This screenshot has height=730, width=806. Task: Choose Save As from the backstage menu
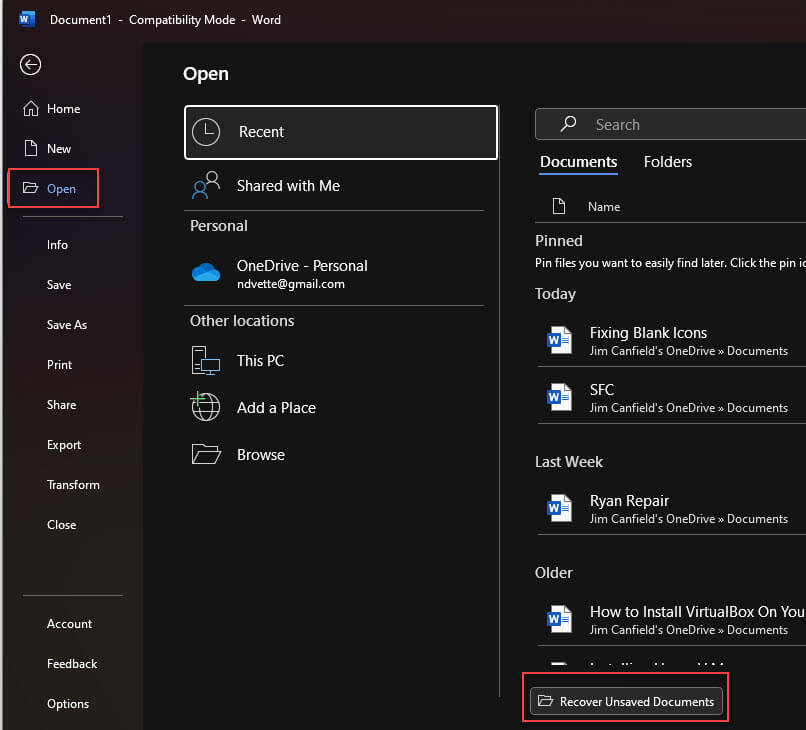[67, 325]
